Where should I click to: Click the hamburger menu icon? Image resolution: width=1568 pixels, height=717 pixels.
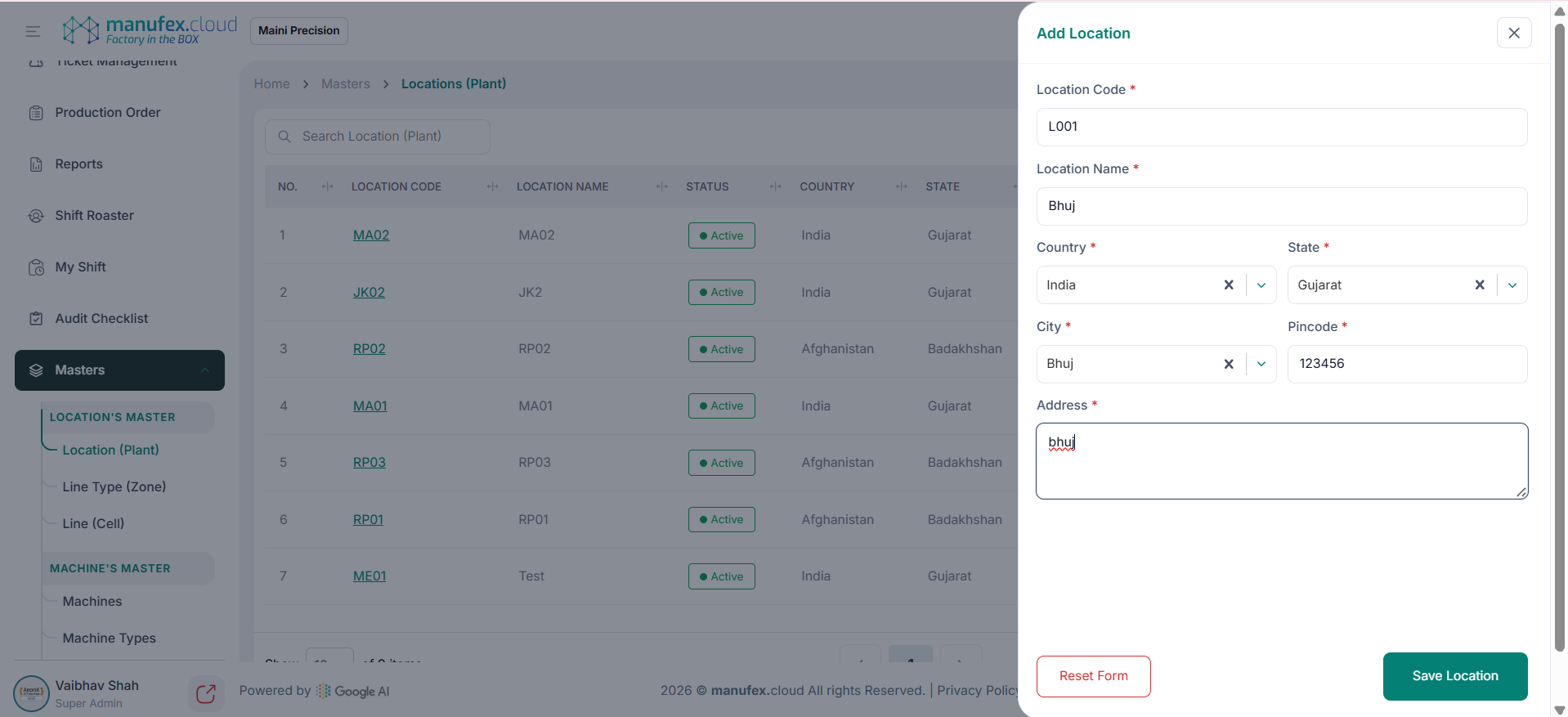pos(33,32)
